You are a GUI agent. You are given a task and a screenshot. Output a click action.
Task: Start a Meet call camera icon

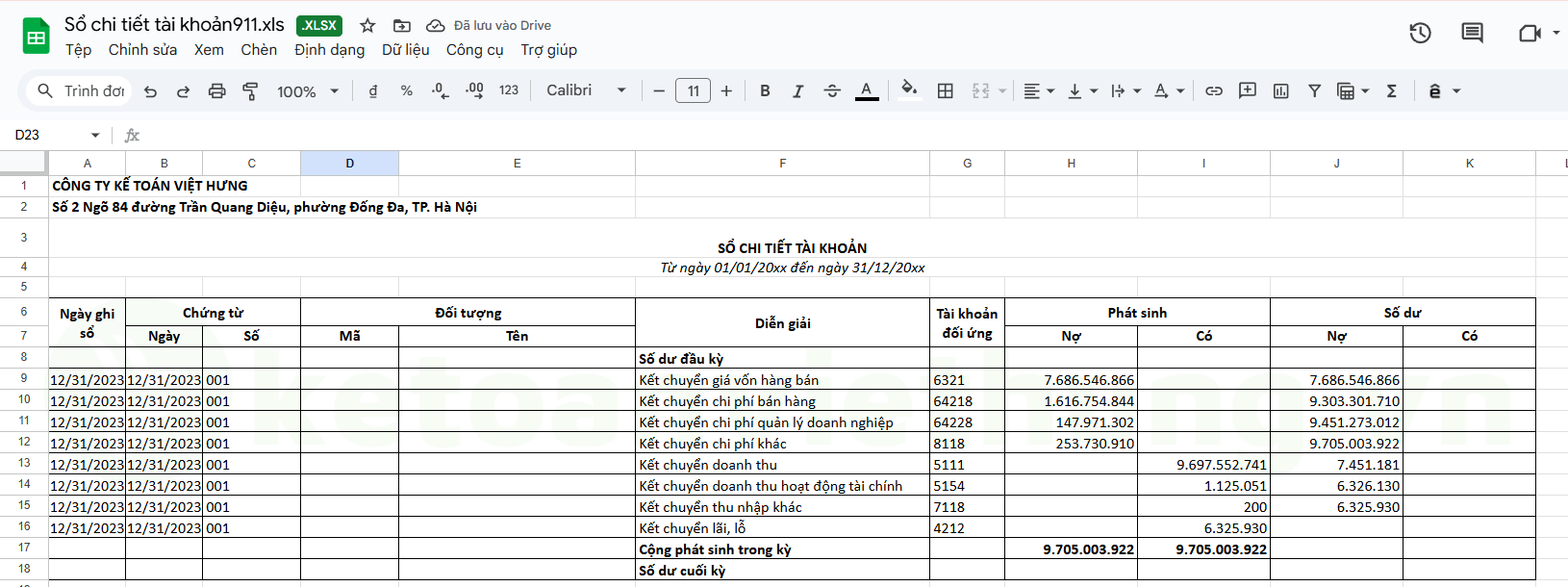click(1530, 34)
